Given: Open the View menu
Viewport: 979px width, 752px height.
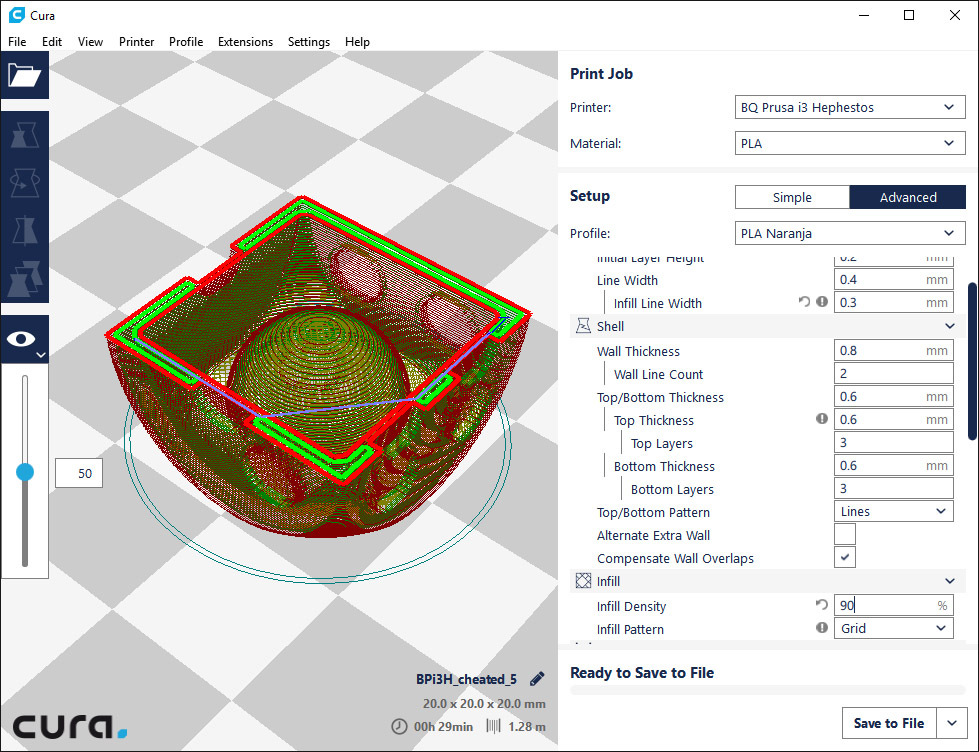Looking at the screenshot, I should 91,42.
